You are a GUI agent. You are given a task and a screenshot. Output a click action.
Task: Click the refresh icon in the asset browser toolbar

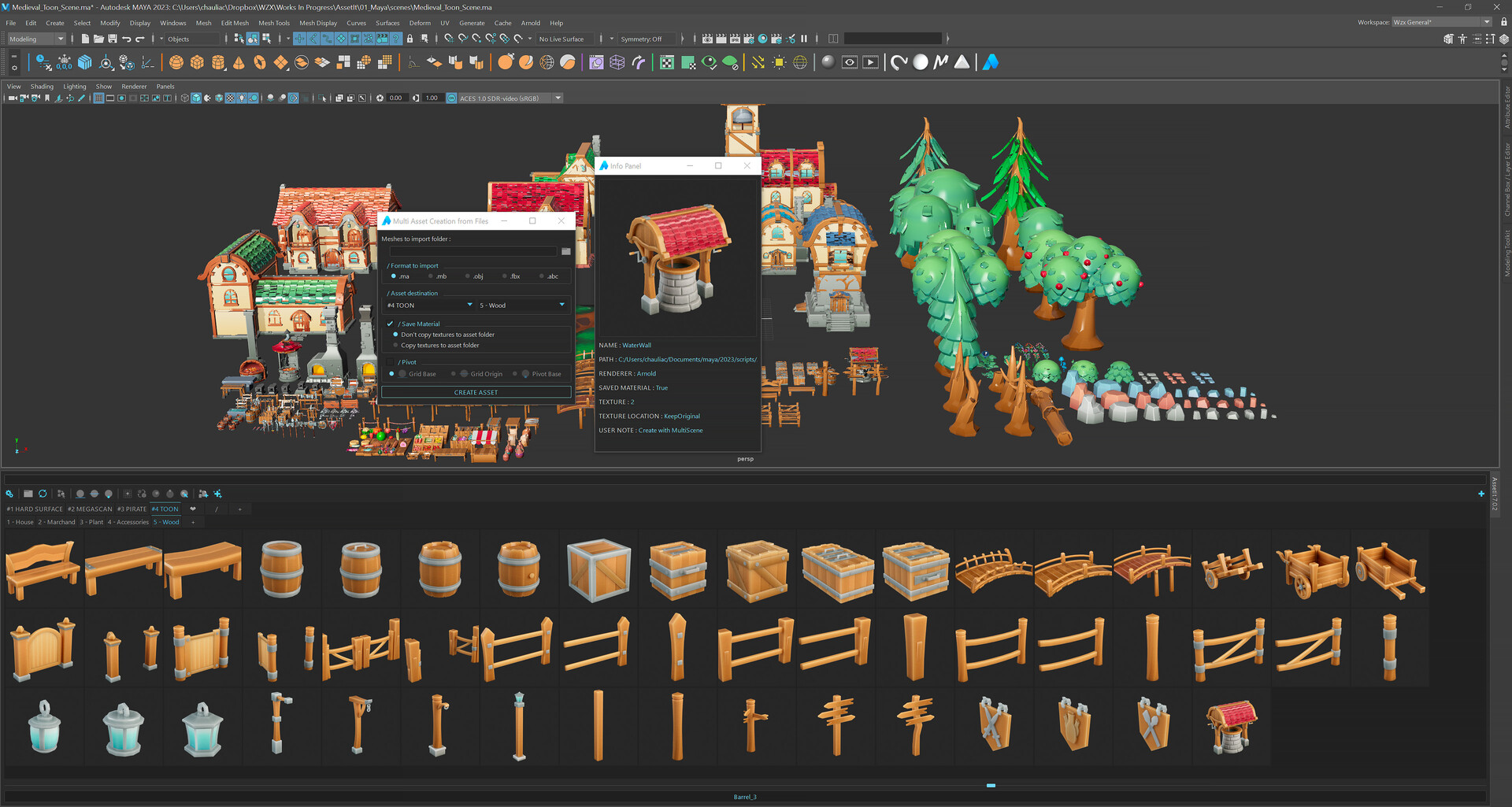[43, 494]
